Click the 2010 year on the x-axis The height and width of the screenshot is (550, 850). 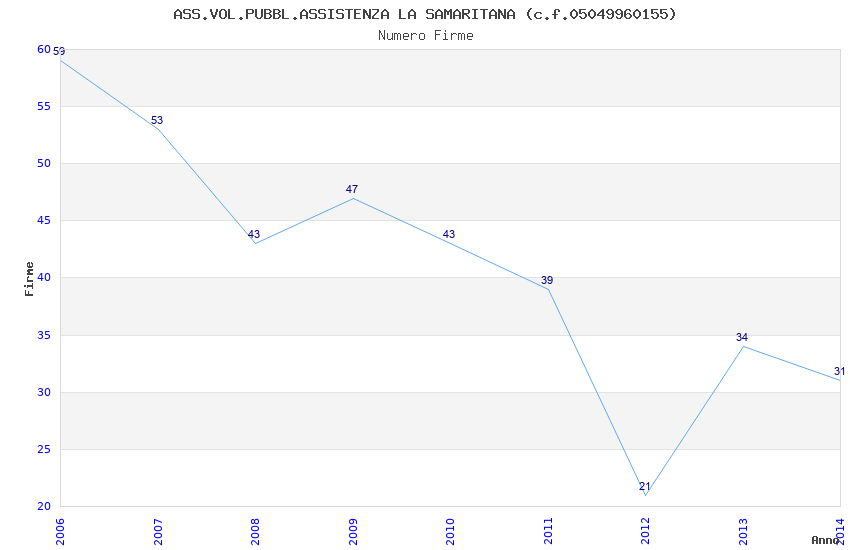[450, 531]
